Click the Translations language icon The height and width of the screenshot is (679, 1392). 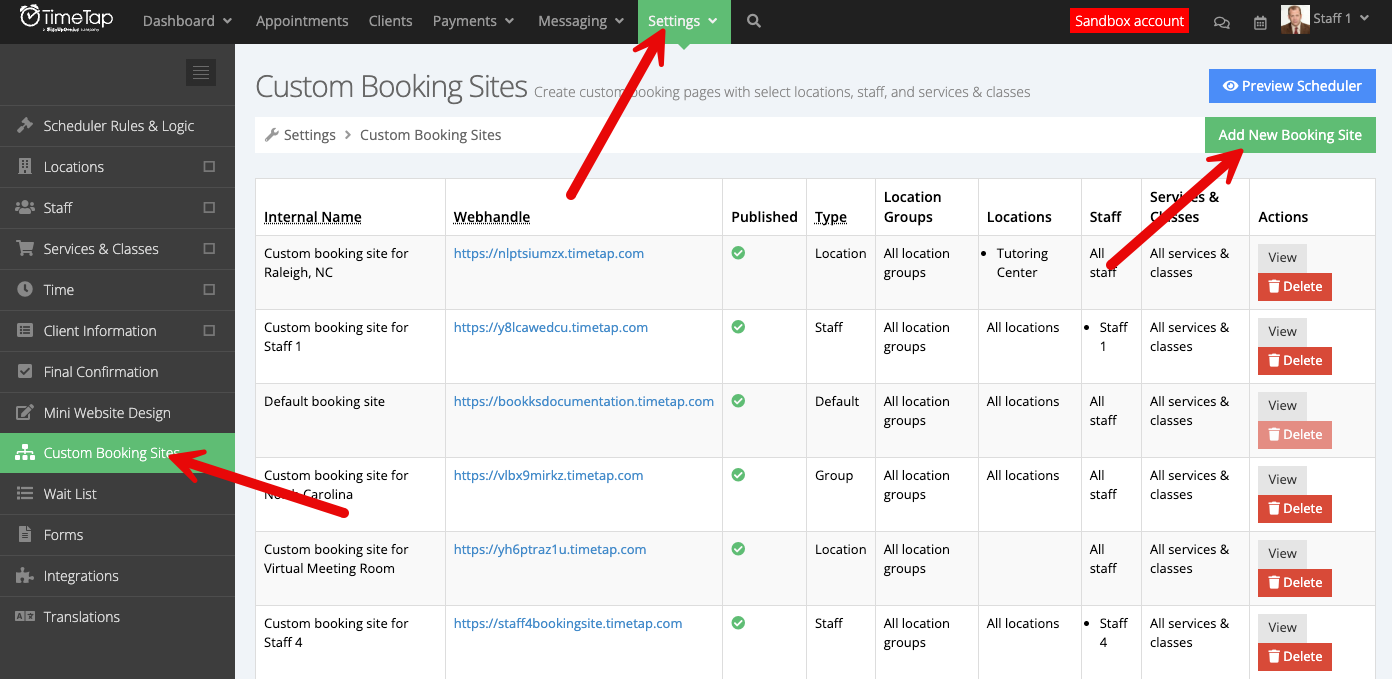(25, 617)
